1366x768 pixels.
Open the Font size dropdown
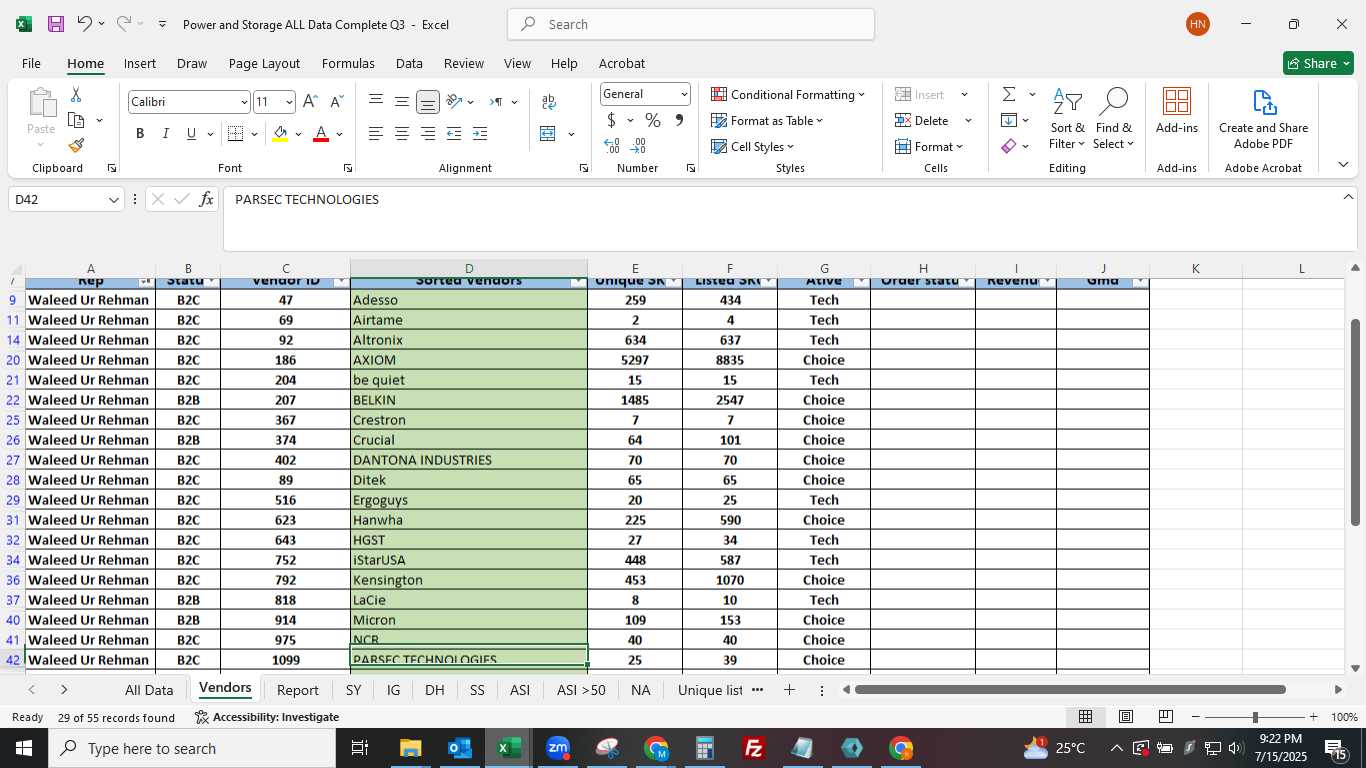coord(289,102)
